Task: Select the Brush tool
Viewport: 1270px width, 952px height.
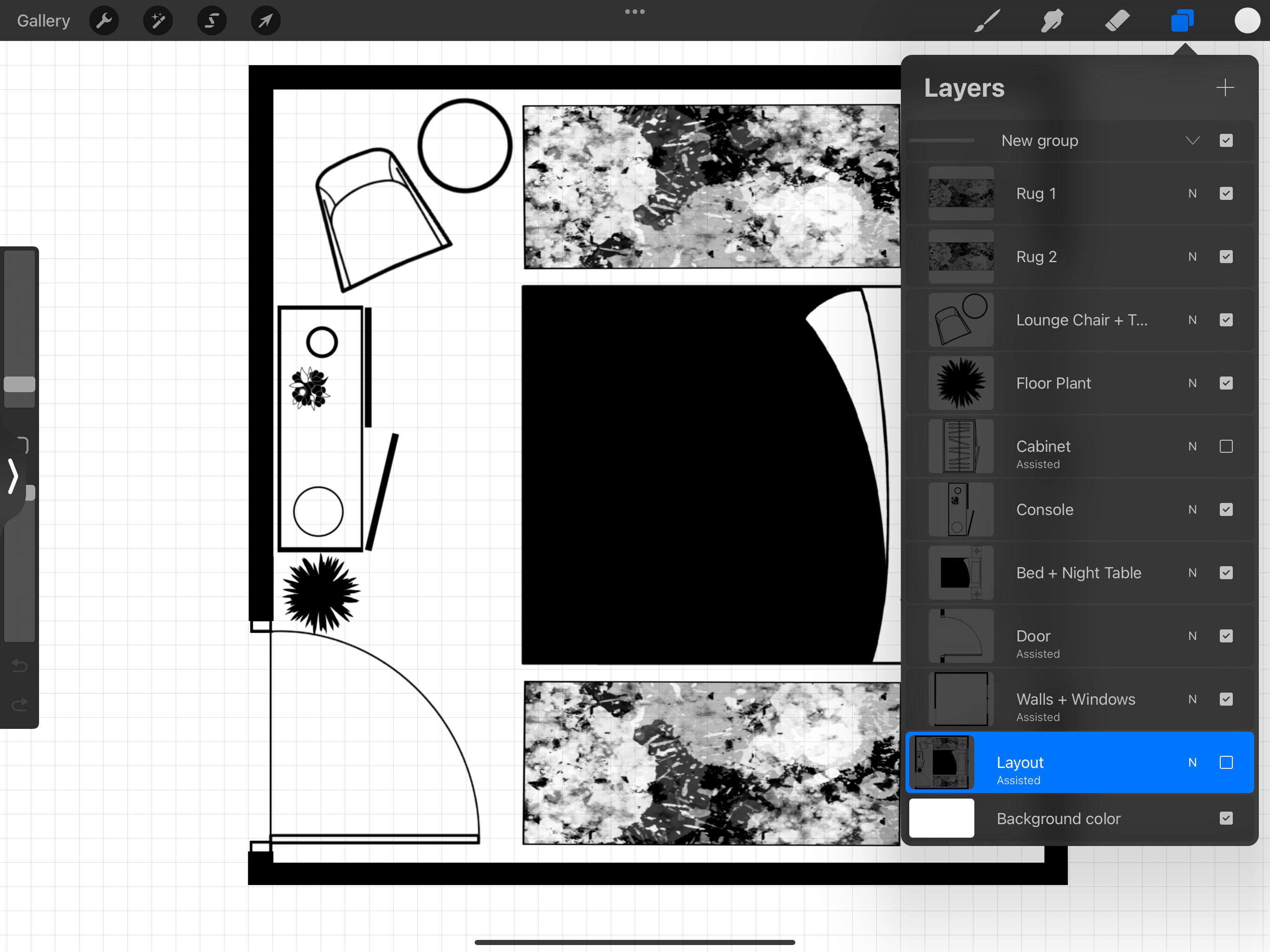Action: tap(986, 20)
